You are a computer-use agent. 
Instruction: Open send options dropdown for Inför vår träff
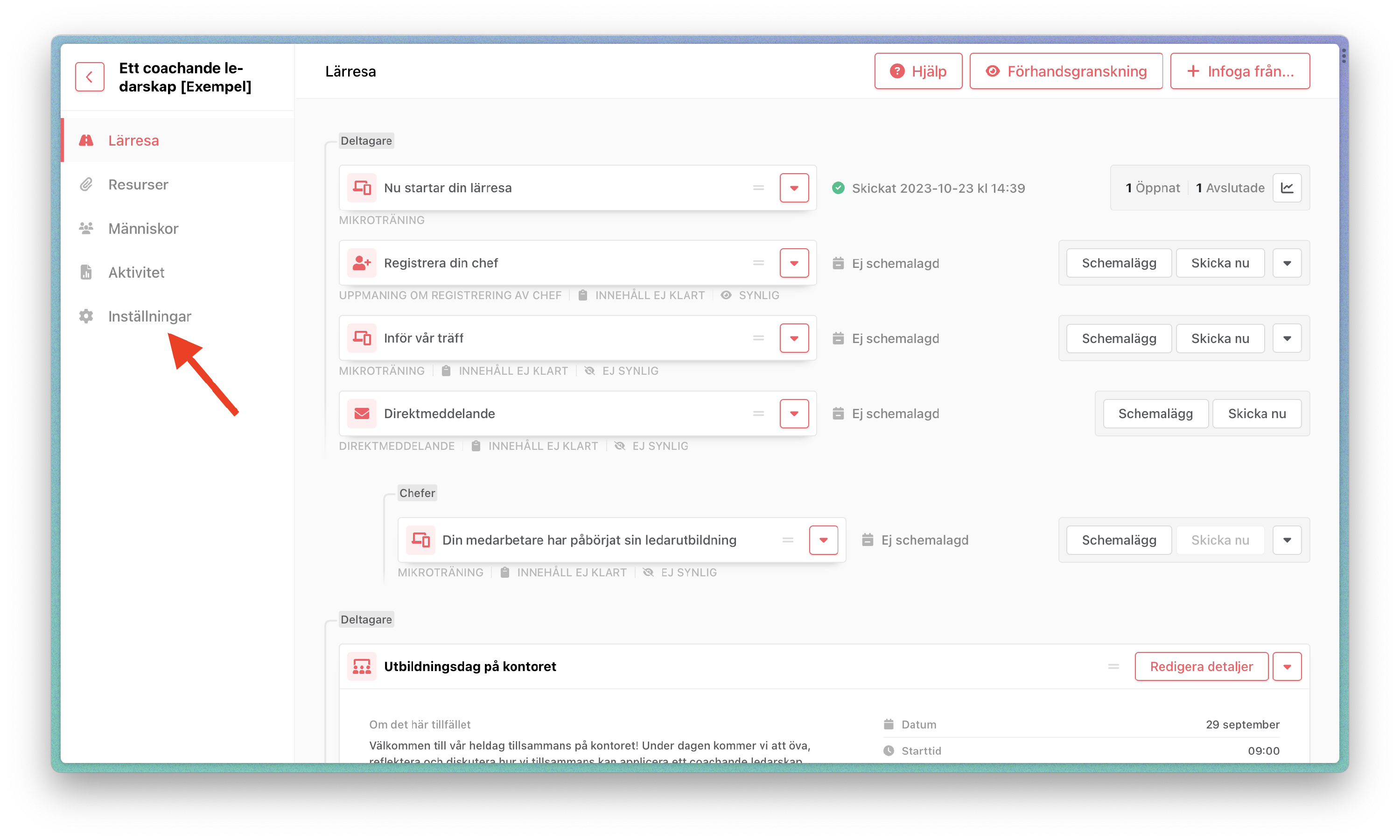pyautogui.click(x=1287, y=338)
